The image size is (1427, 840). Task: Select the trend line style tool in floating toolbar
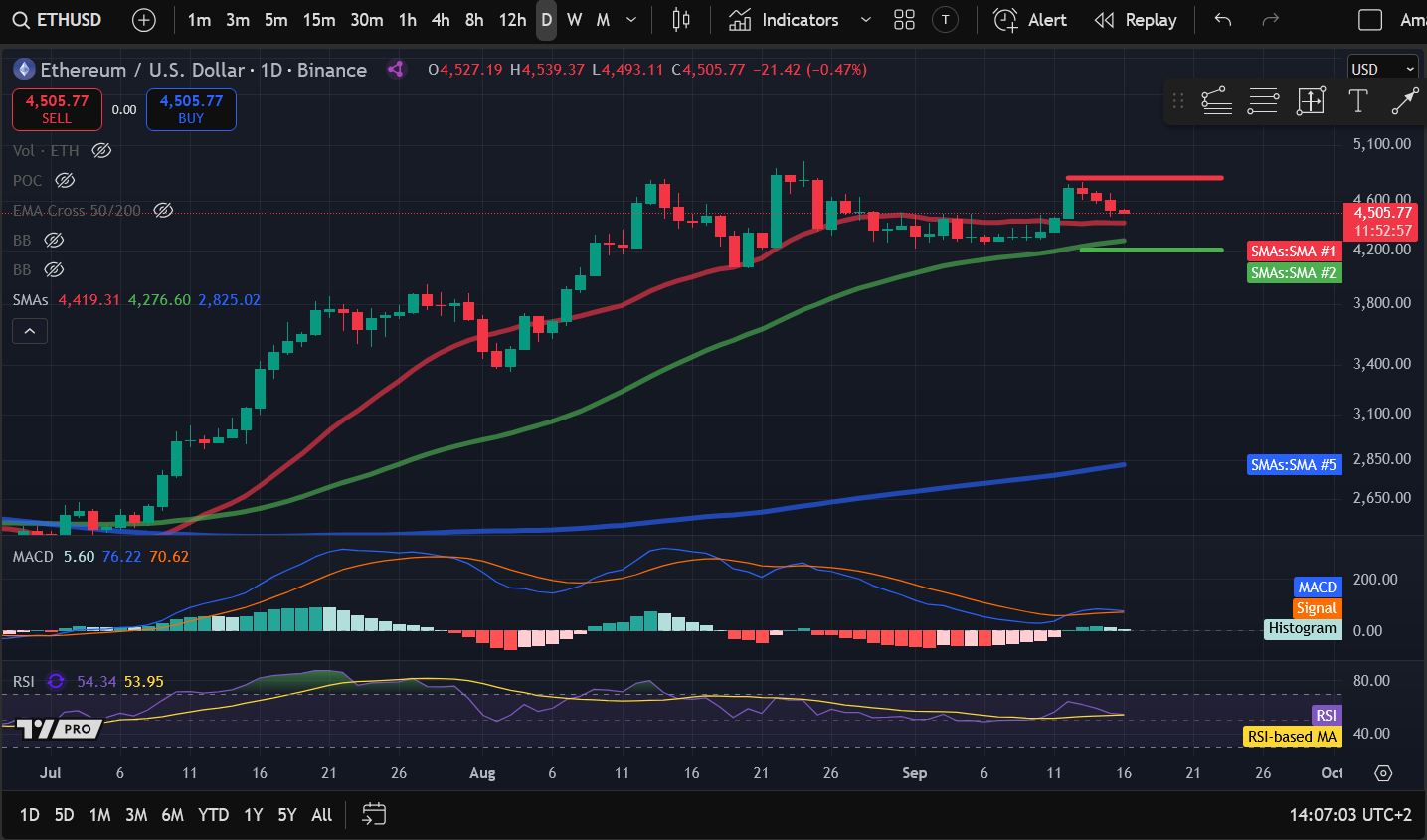(x=1217, y=101)
